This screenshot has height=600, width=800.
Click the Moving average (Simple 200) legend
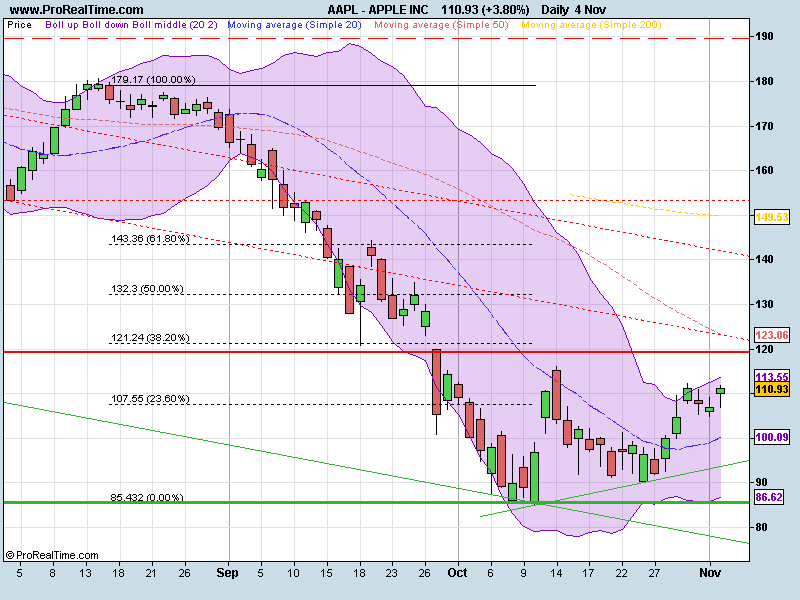591,24
